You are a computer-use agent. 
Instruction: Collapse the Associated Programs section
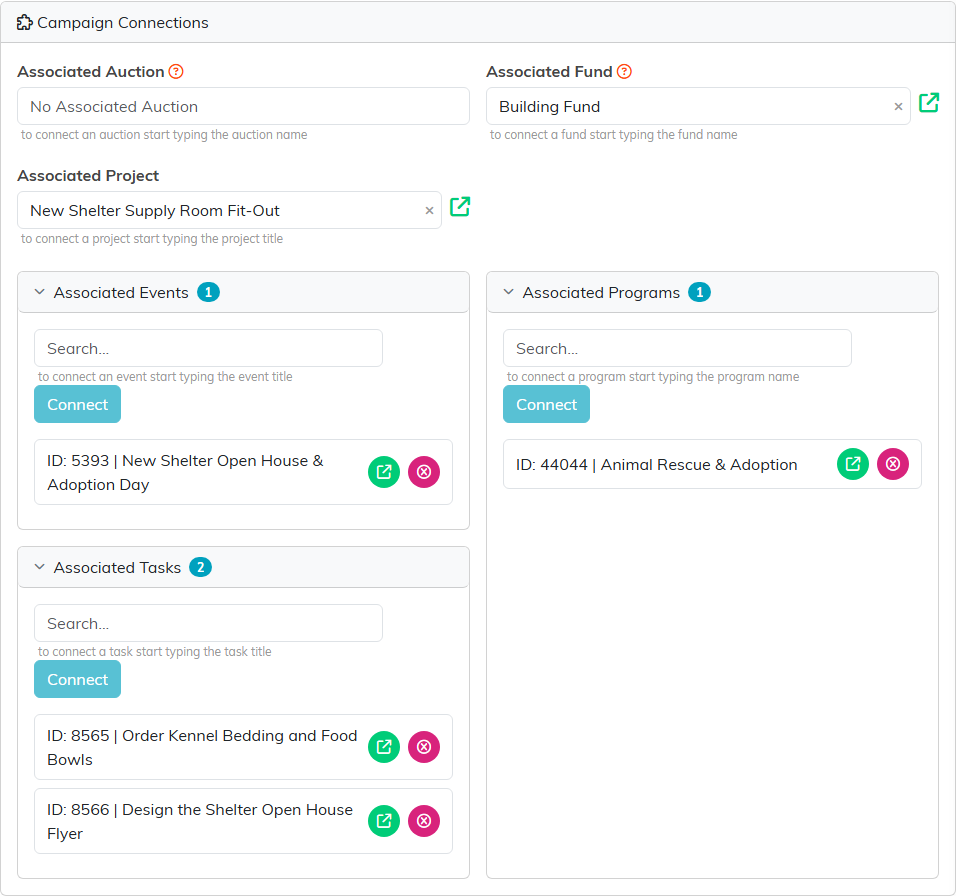tap(508, 292)
